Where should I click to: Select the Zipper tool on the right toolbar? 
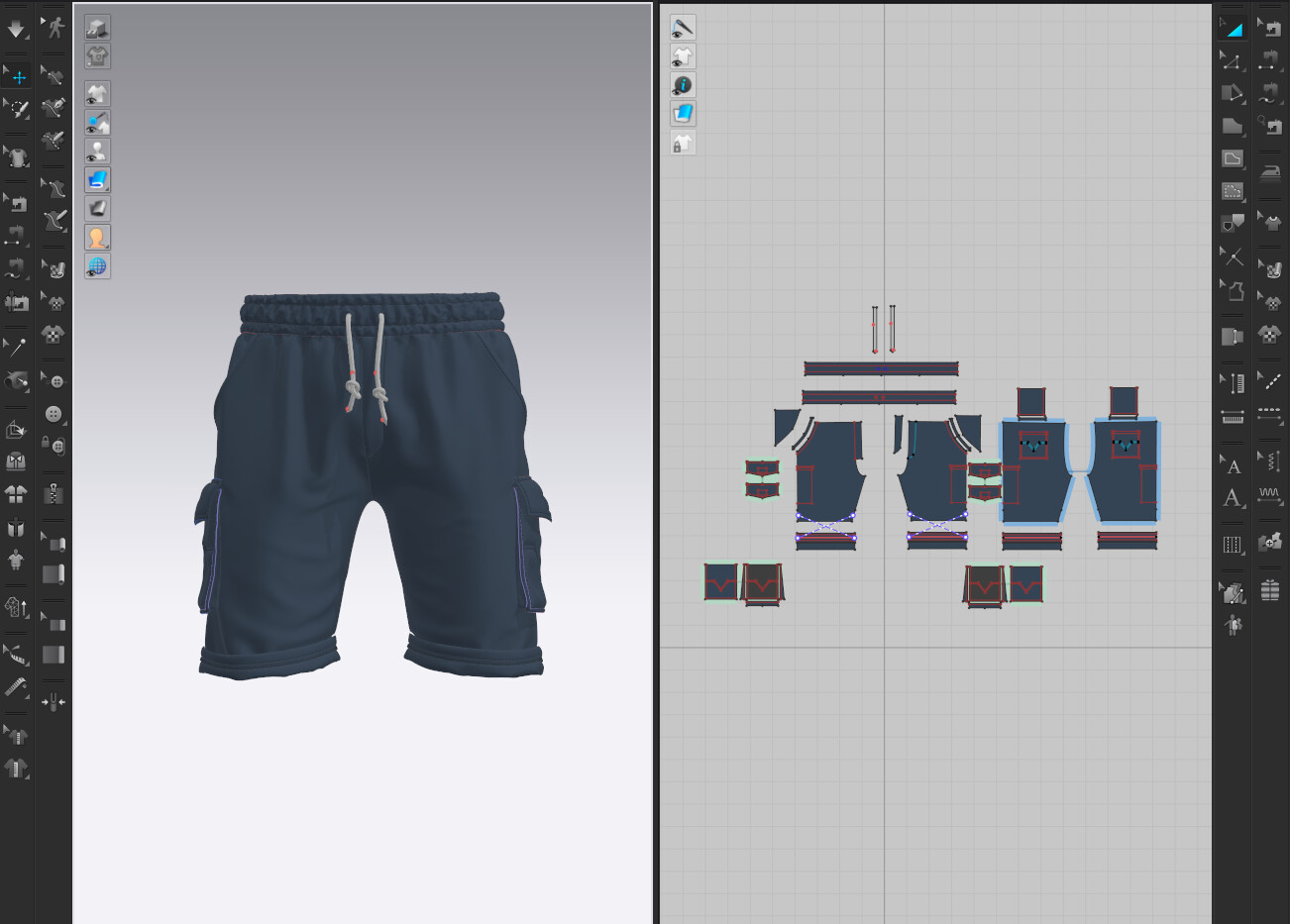pyautogui.click(x=54, y=493)
